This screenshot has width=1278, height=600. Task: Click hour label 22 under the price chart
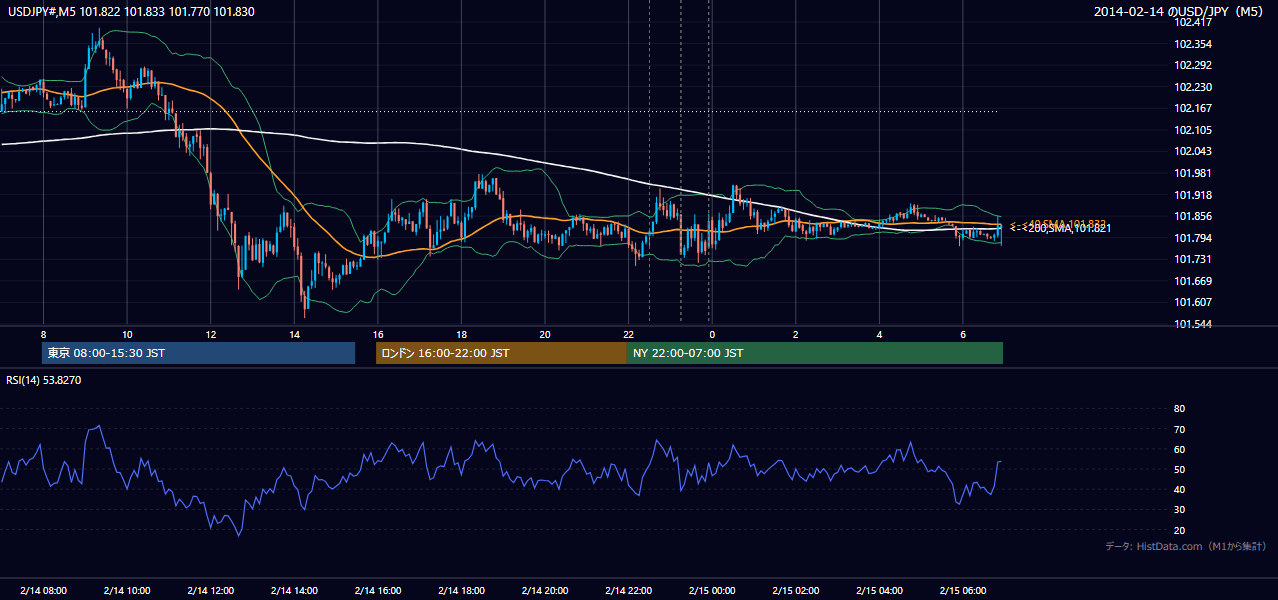click(628, 334)
